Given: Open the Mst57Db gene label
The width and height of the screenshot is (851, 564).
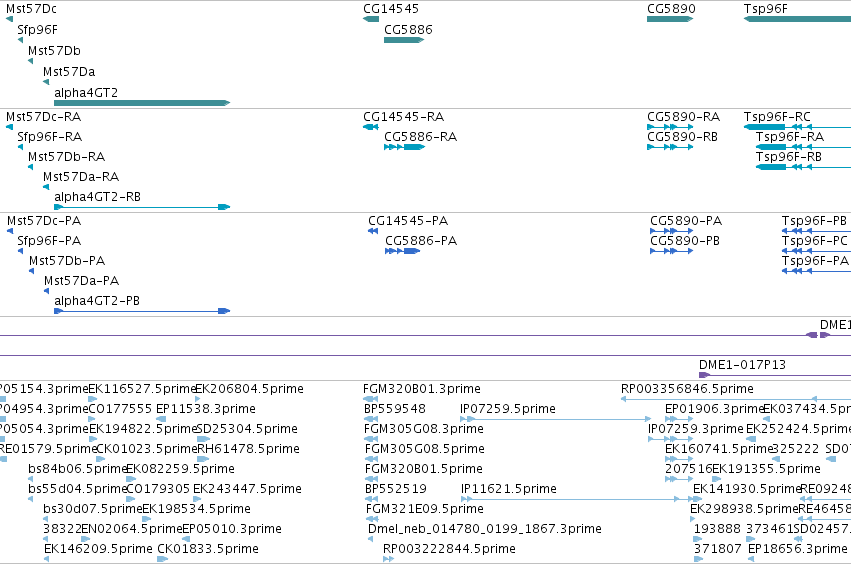Looking at the screenshot, I should click(54, 51).
